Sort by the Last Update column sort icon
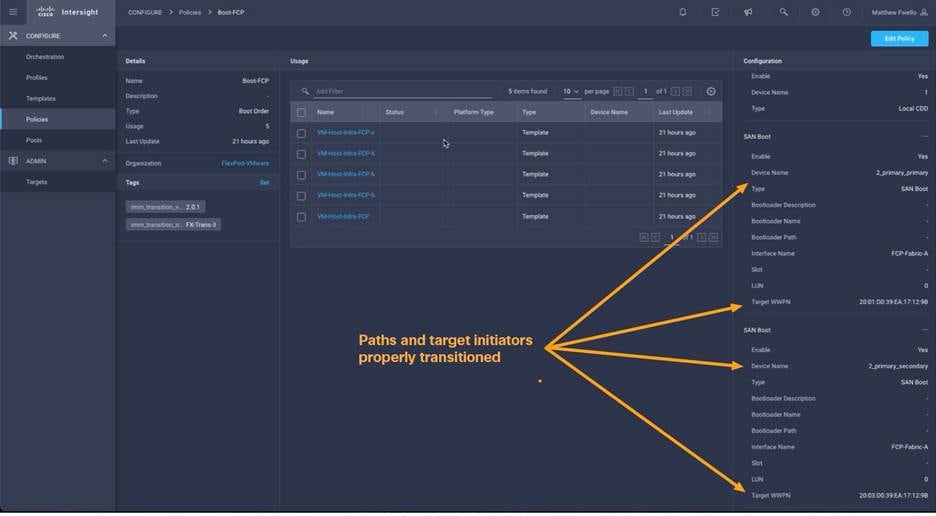 709,112
